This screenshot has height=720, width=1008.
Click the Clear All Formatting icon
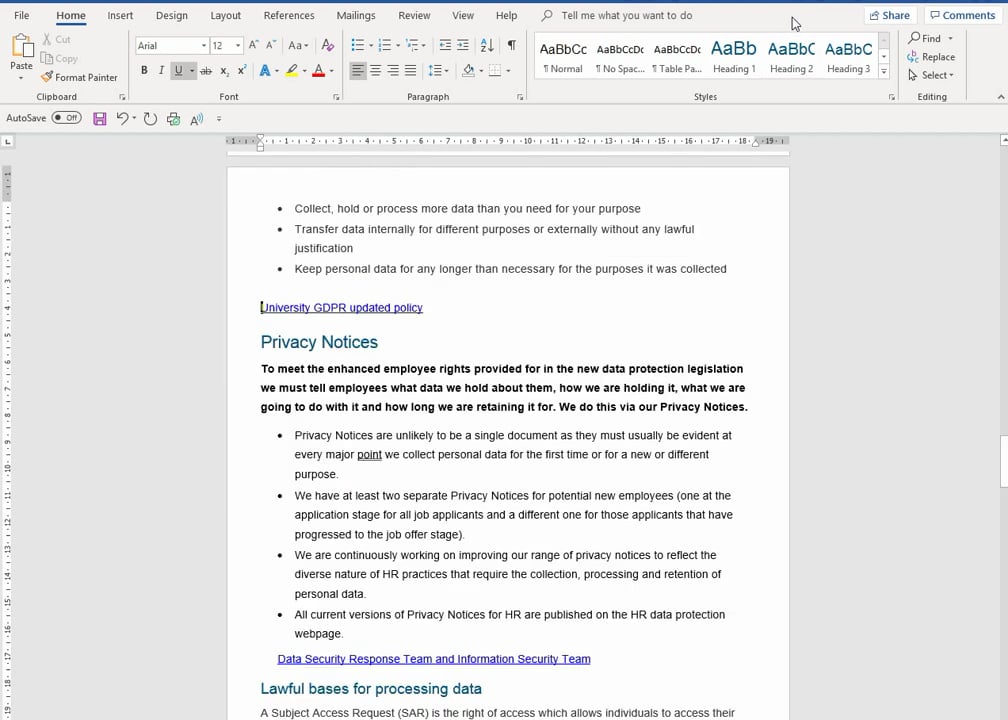click(x=327, y=45)
